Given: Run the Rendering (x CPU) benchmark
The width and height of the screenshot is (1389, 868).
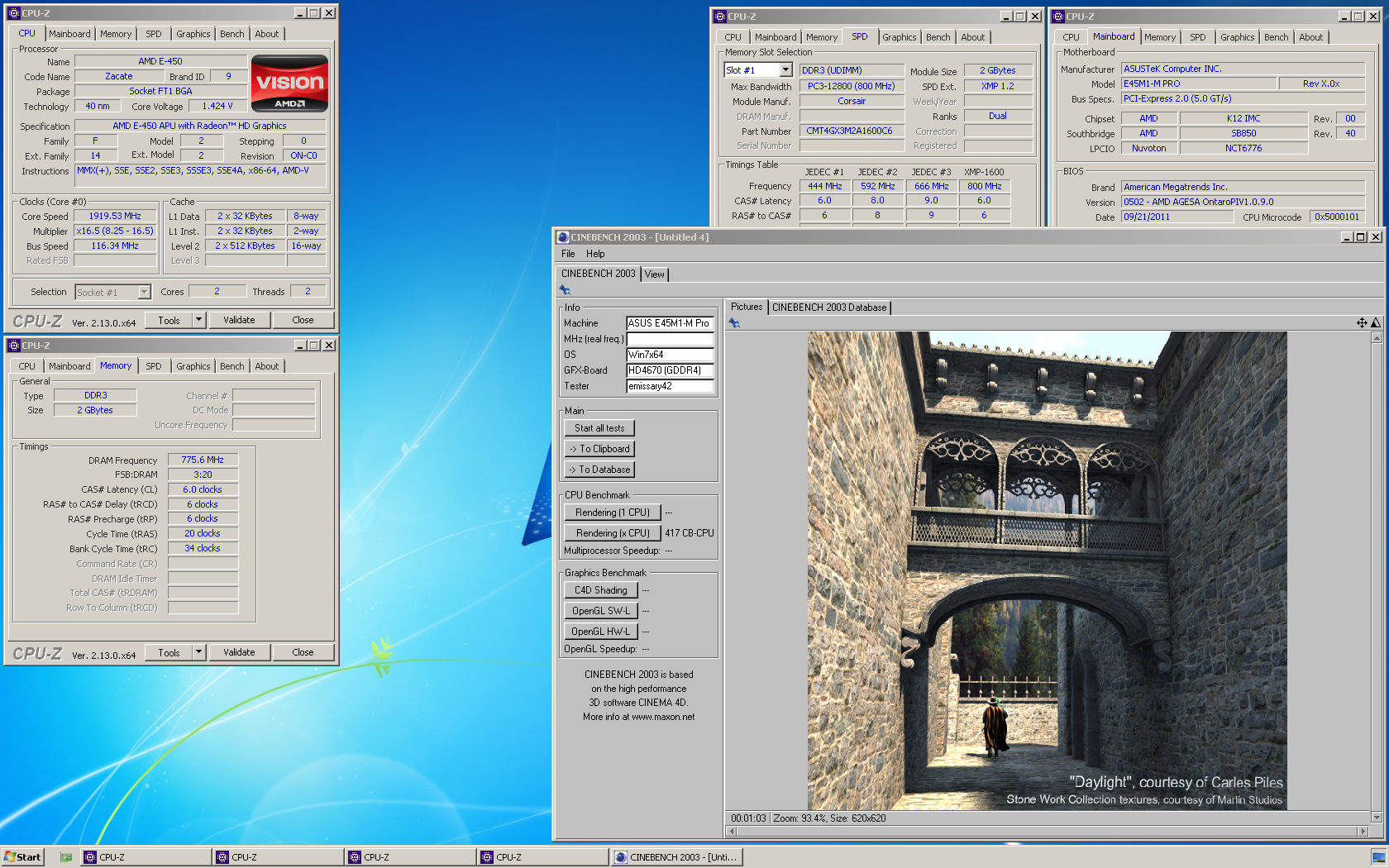Looking at the screenshot, I should (613, 533).
